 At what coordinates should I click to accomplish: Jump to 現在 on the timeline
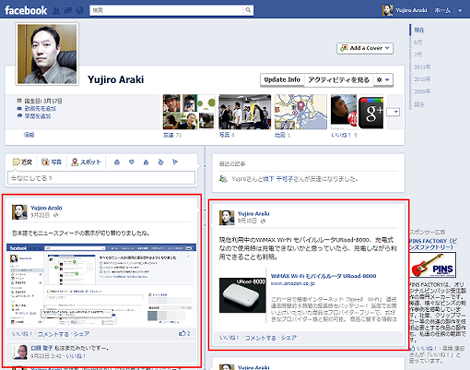(x=419, y=30)
